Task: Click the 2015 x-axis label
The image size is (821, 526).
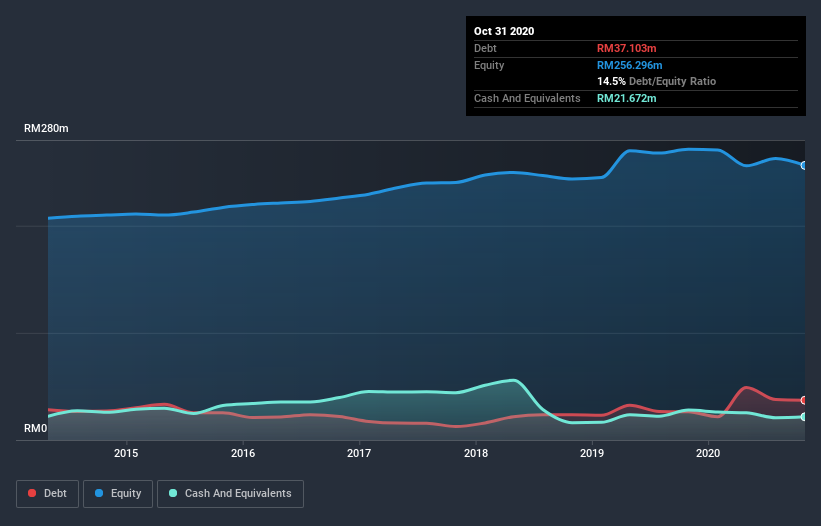Action: 126,453
